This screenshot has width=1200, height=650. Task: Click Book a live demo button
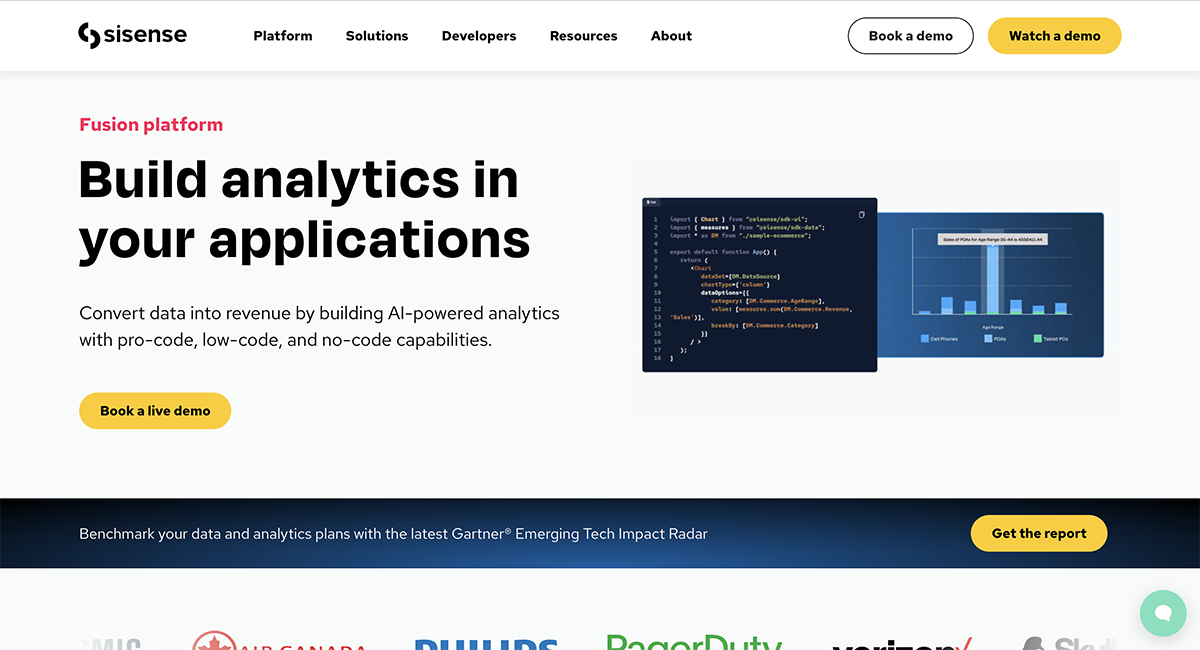pyautogui.click(x=155, y=411)
